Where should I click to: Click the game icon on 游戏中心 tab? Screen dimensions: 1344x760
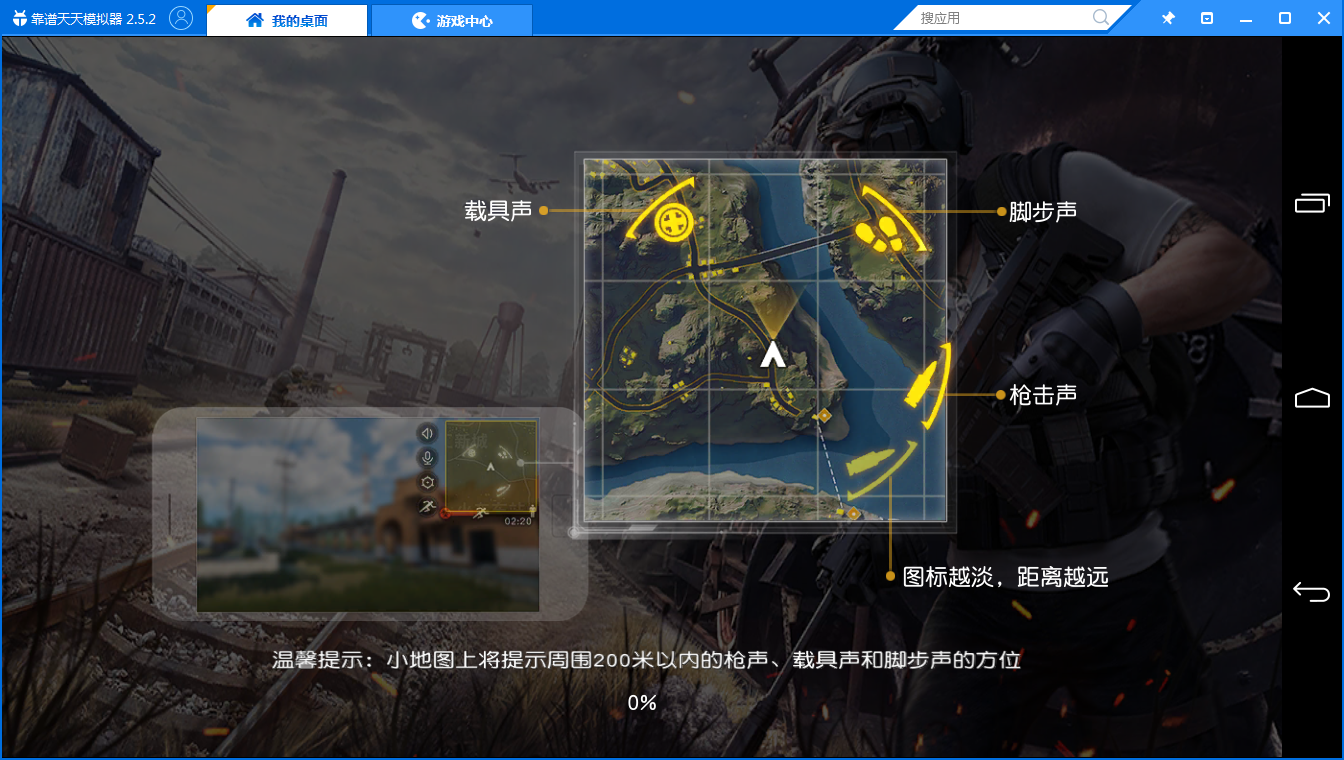[x=420, y=20]
